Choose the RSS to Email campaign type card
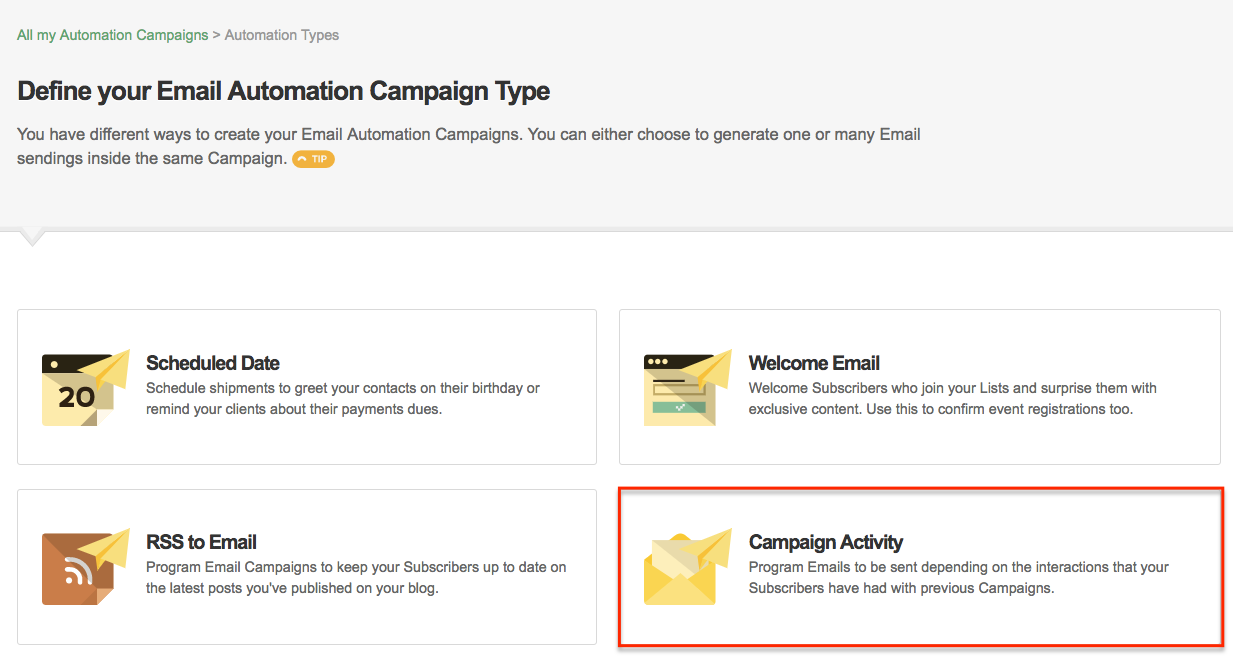This screenshot has height=656, width=1233. pyautogui.click(x=307, y=566)
